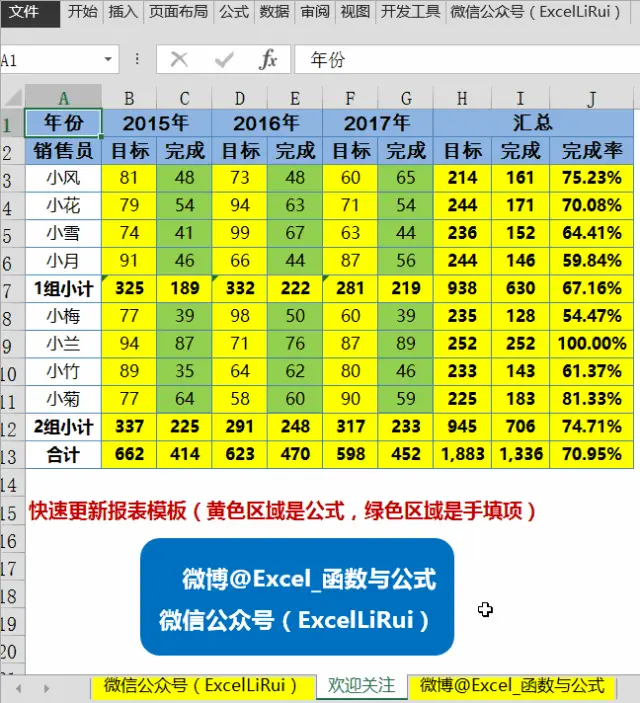
Task: Click the select-all corner triangle
Action: click(x=12, y=97)
